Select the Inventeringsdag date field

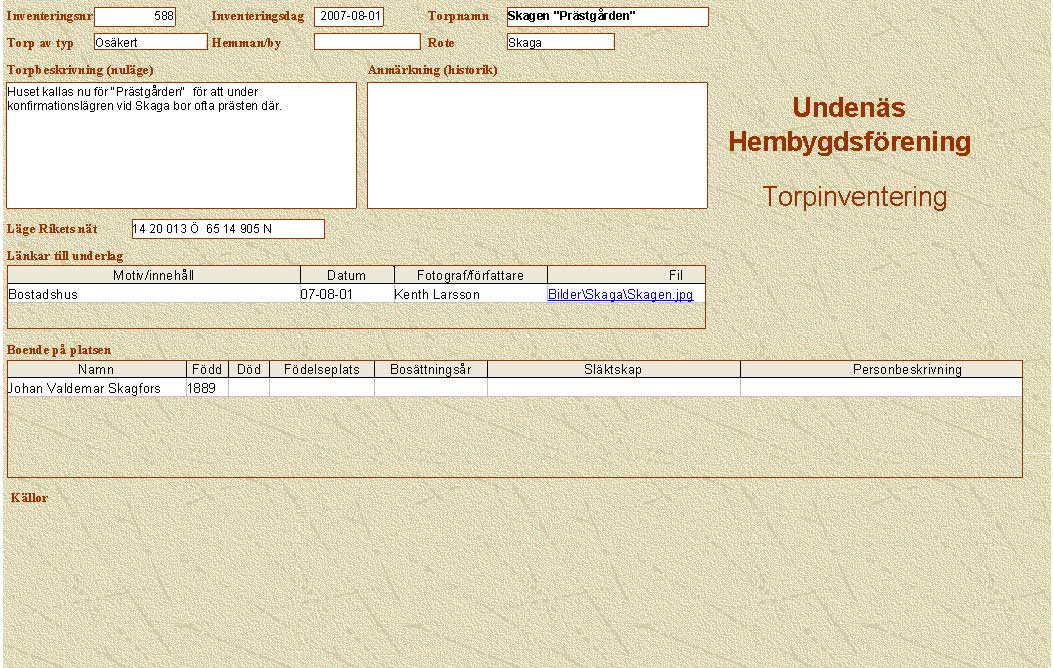click(349, 17)
